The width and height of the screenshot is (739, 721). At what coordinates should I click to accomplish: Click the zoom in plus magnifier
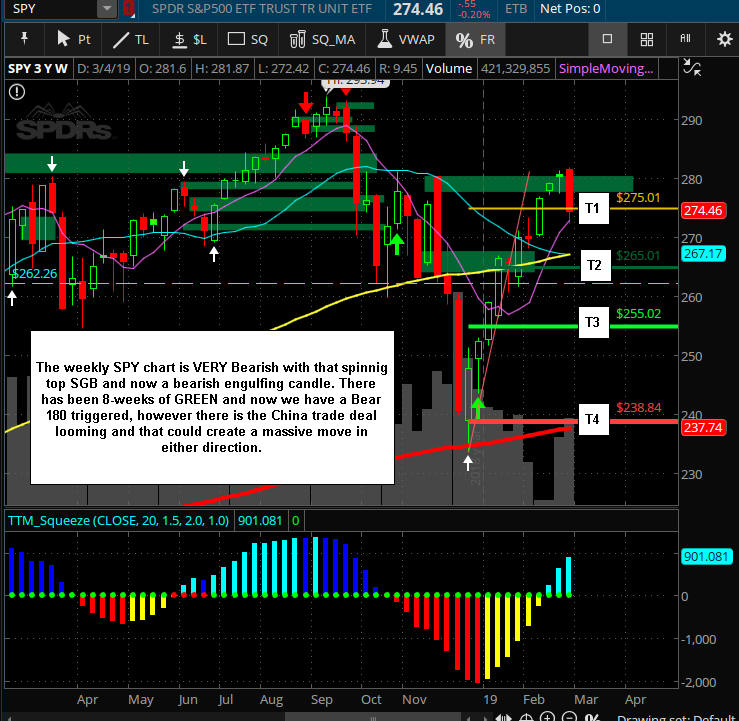tap(547, 717)
